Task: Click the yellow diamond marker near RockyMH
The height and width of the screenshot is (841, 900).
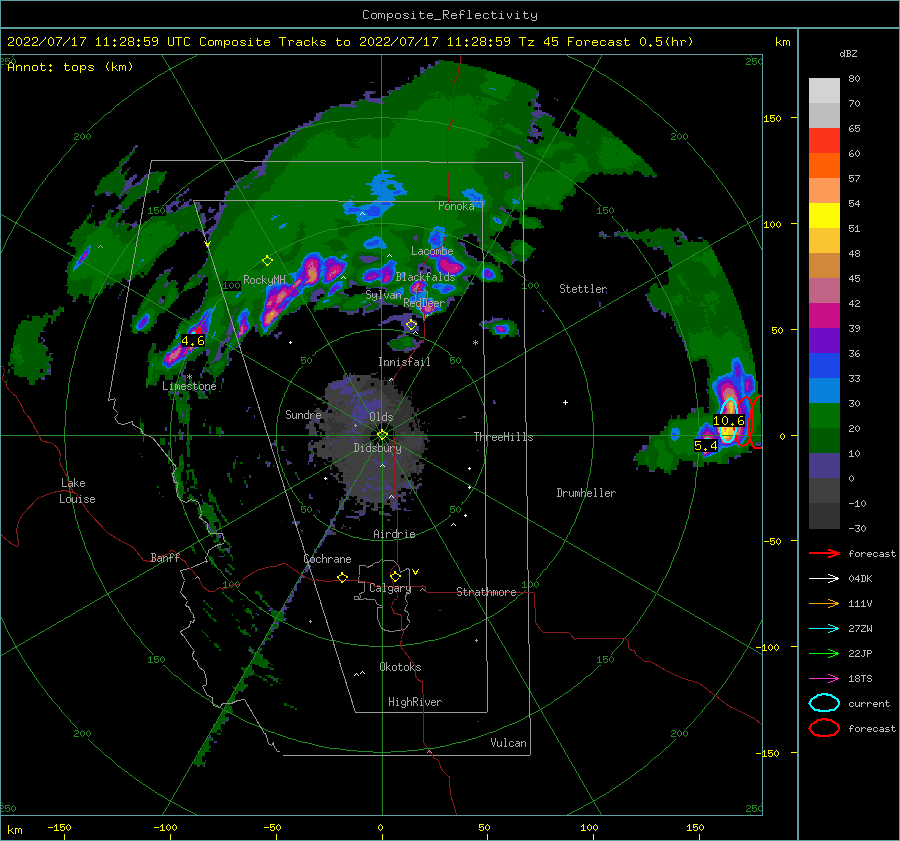Action: [x=267, y=261]
